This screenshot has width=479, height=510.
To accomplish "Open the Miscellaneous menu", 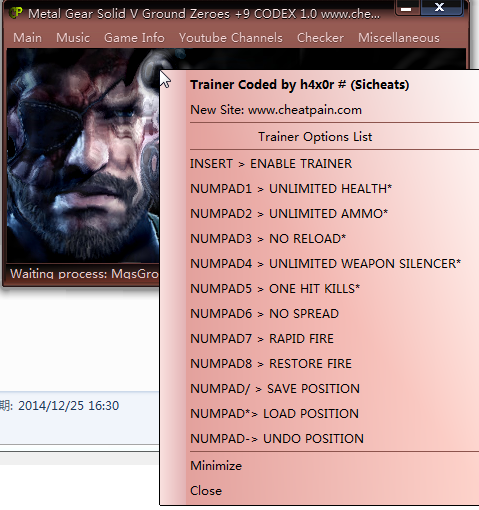I will pyautogui.click(x=399, y=38).
